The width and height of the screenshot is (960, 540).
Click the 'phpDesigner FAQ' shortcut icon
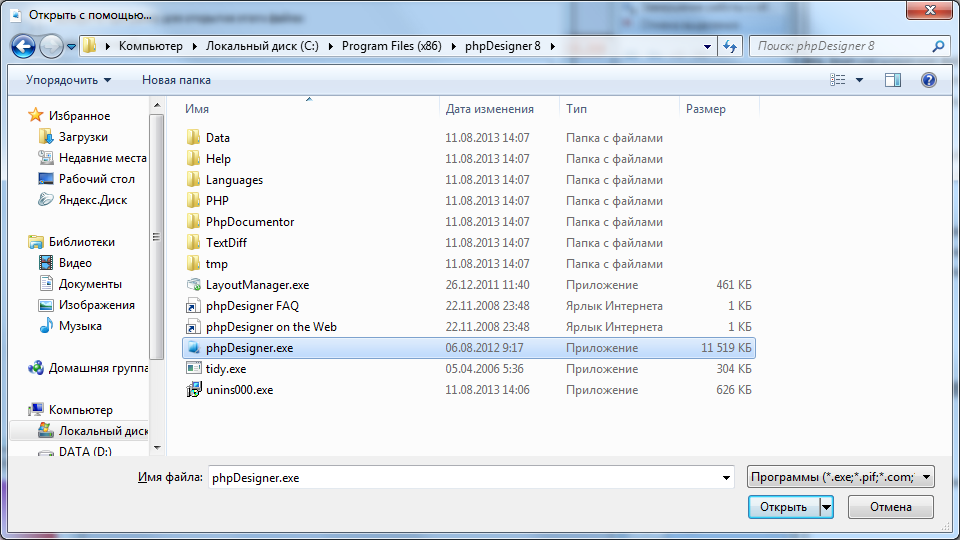[x=193, y=306]
